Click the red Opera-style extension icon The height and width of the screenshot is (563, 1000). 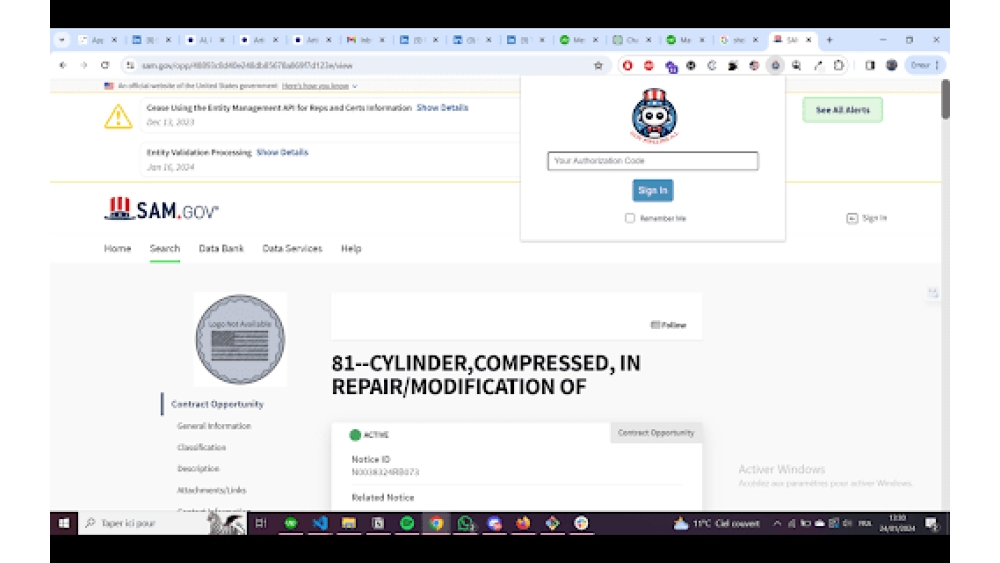pos(628,65)
